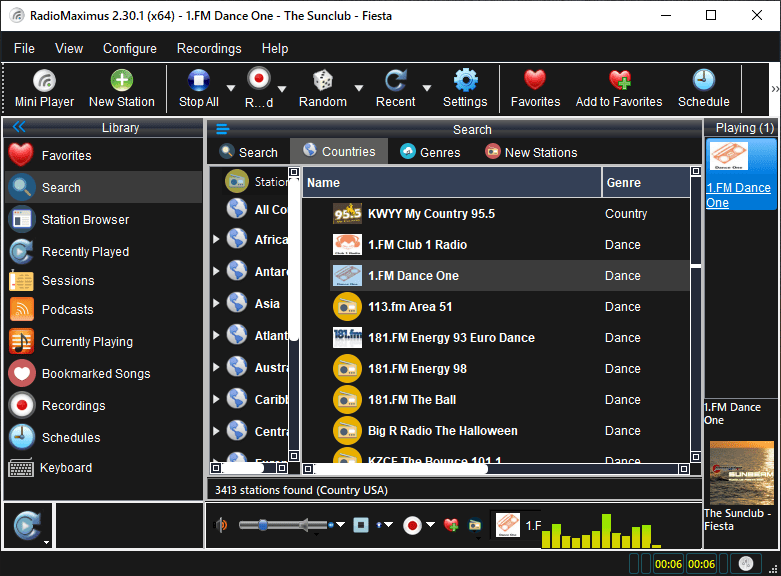Open the player record dropdown arrow

click(x=431, y=524)
